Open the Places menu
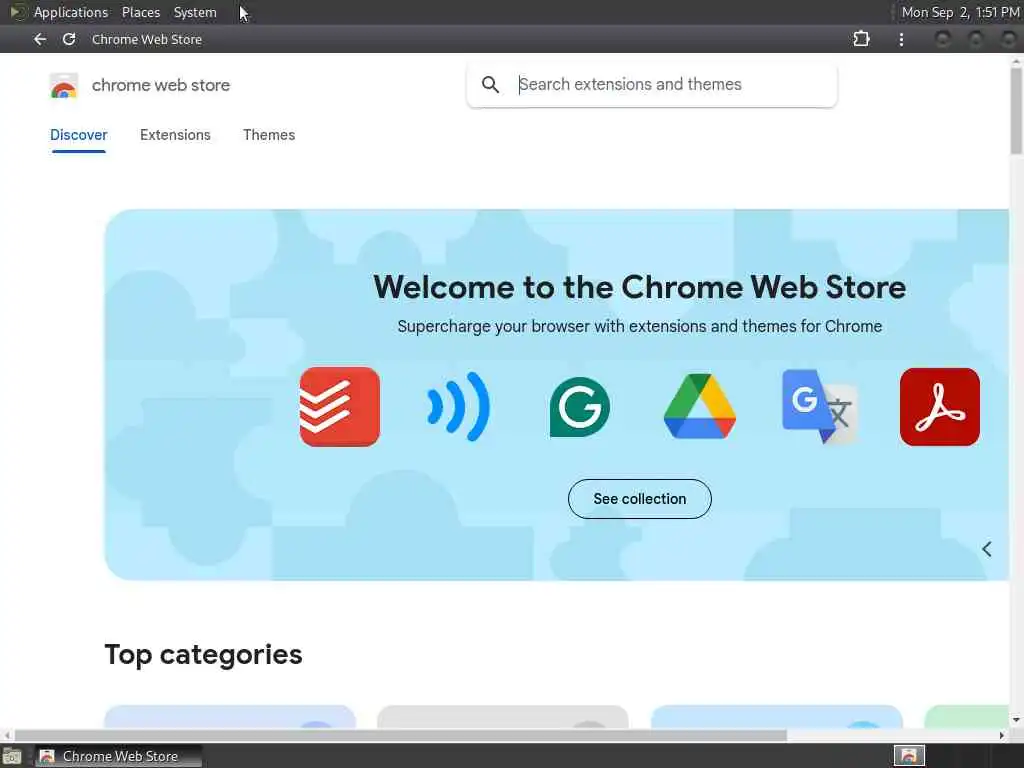Screen dimensions: 1024x768 (141, 12)
